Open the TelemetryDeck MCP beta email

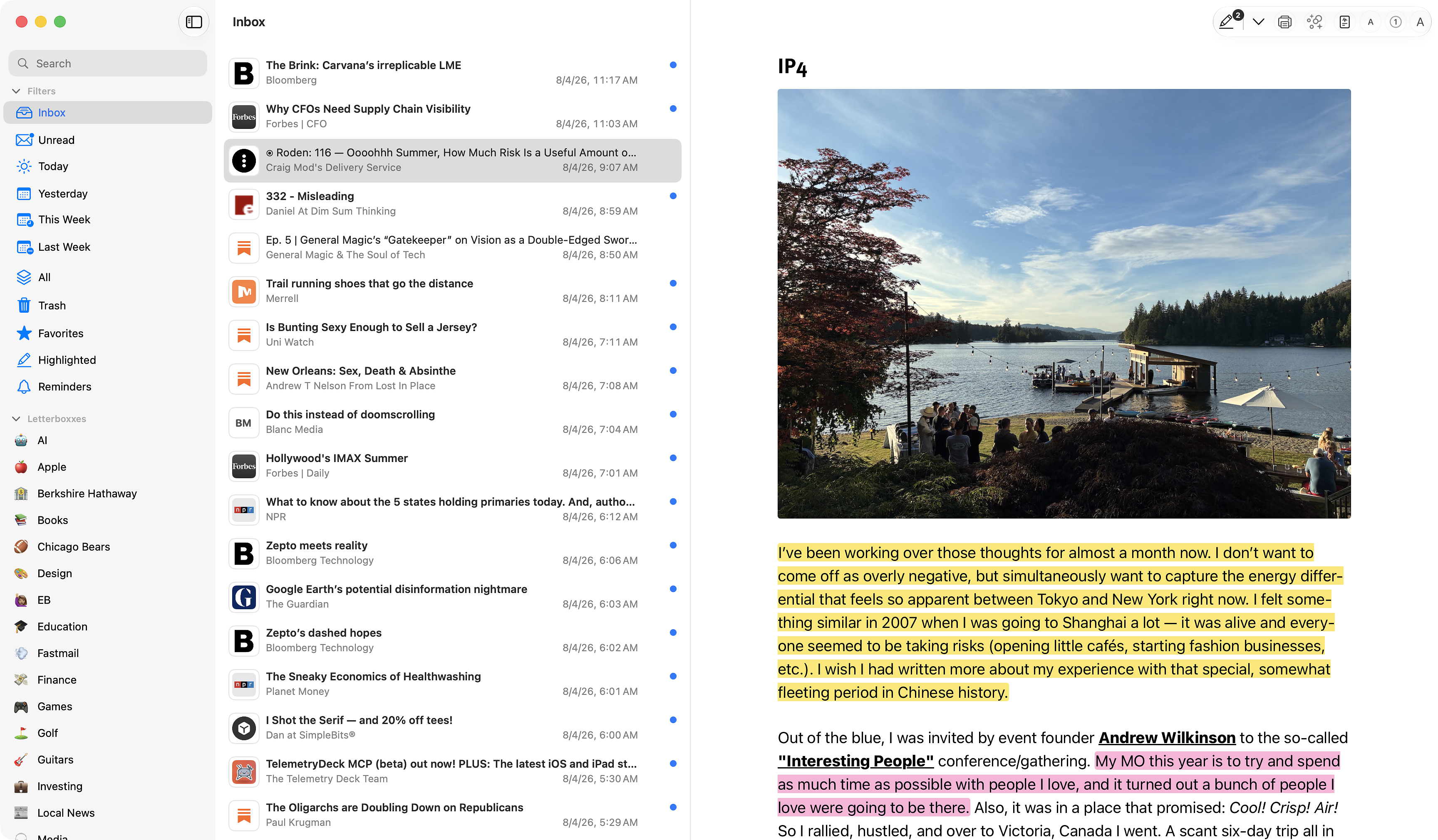pyautogui.click(x=453, y=771)
